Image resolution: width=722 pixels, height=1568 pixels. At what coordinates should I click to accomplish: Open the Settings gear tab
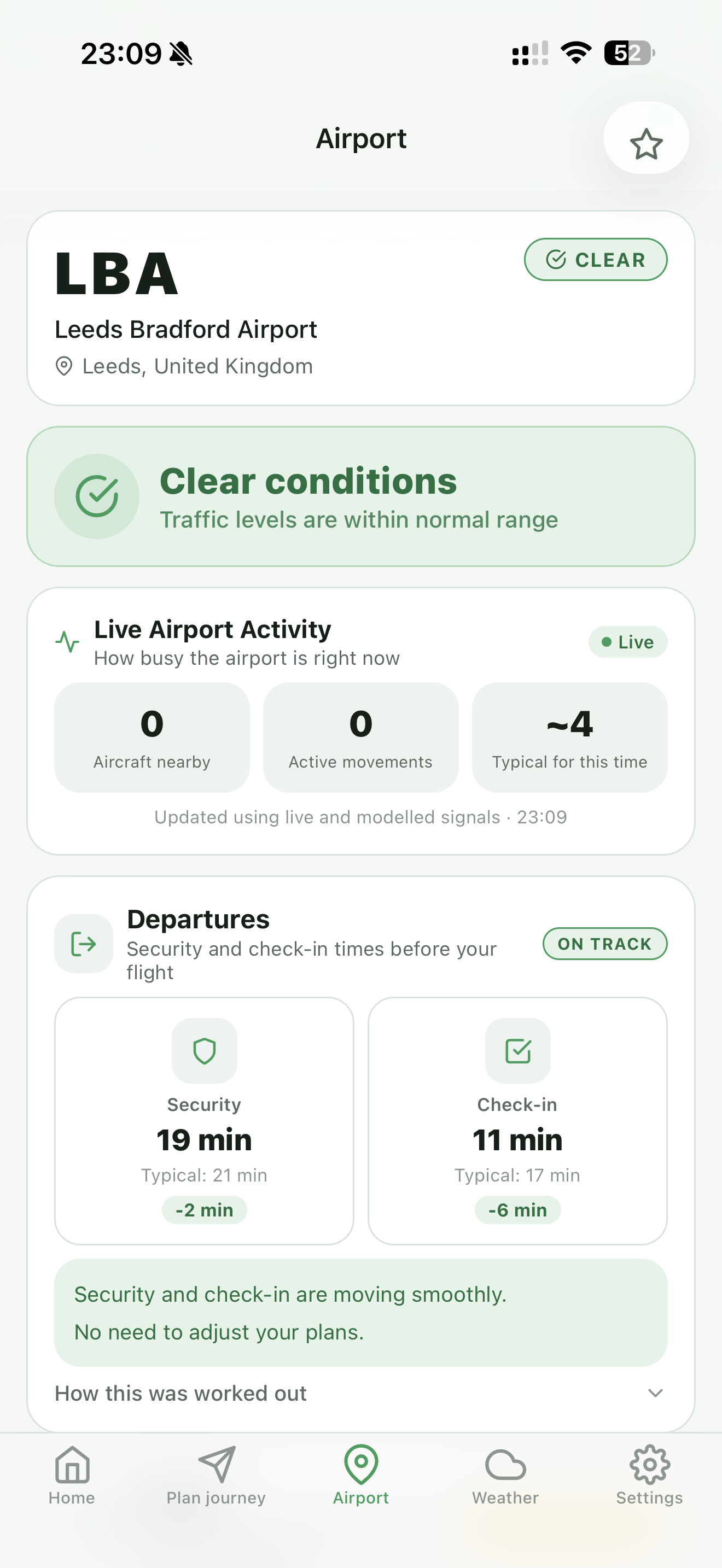pos(650,1476)
